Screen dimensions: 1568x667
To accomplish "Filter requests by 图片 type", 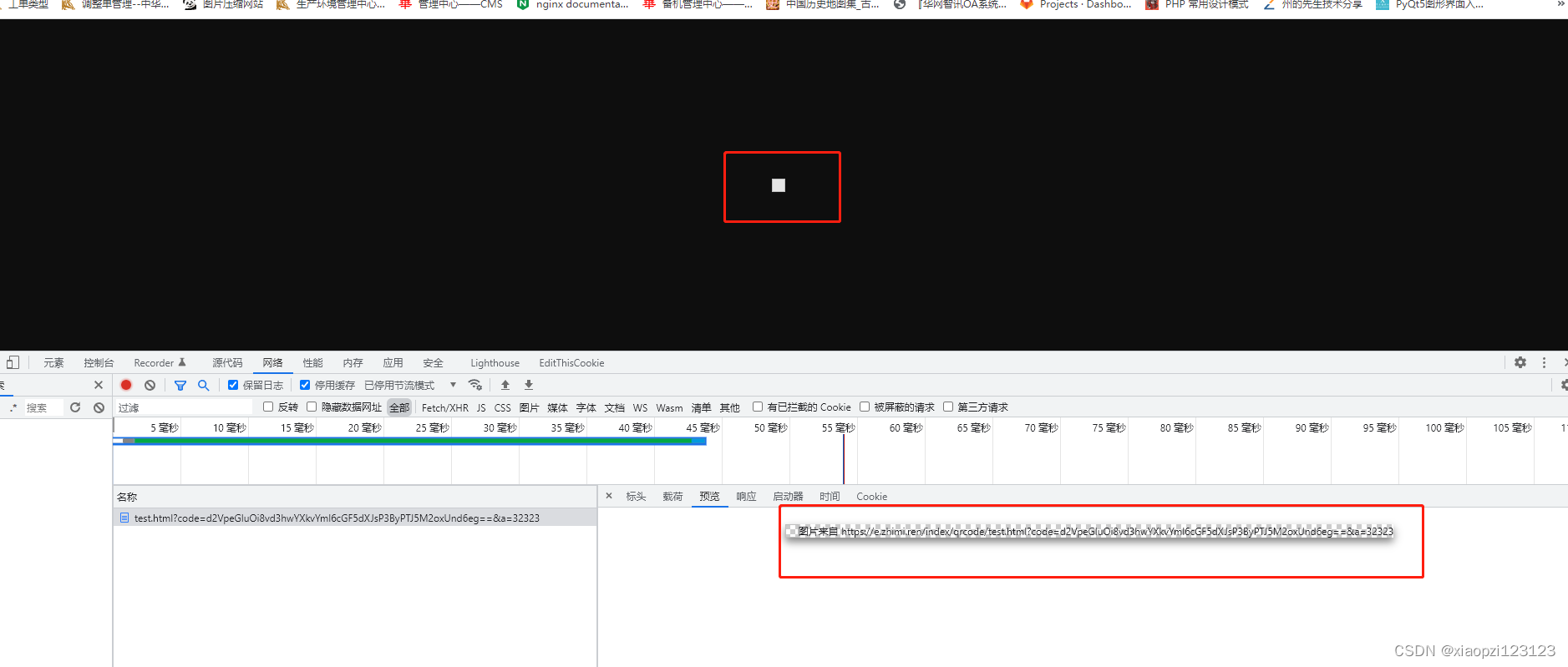I will [x=529, y=407].
